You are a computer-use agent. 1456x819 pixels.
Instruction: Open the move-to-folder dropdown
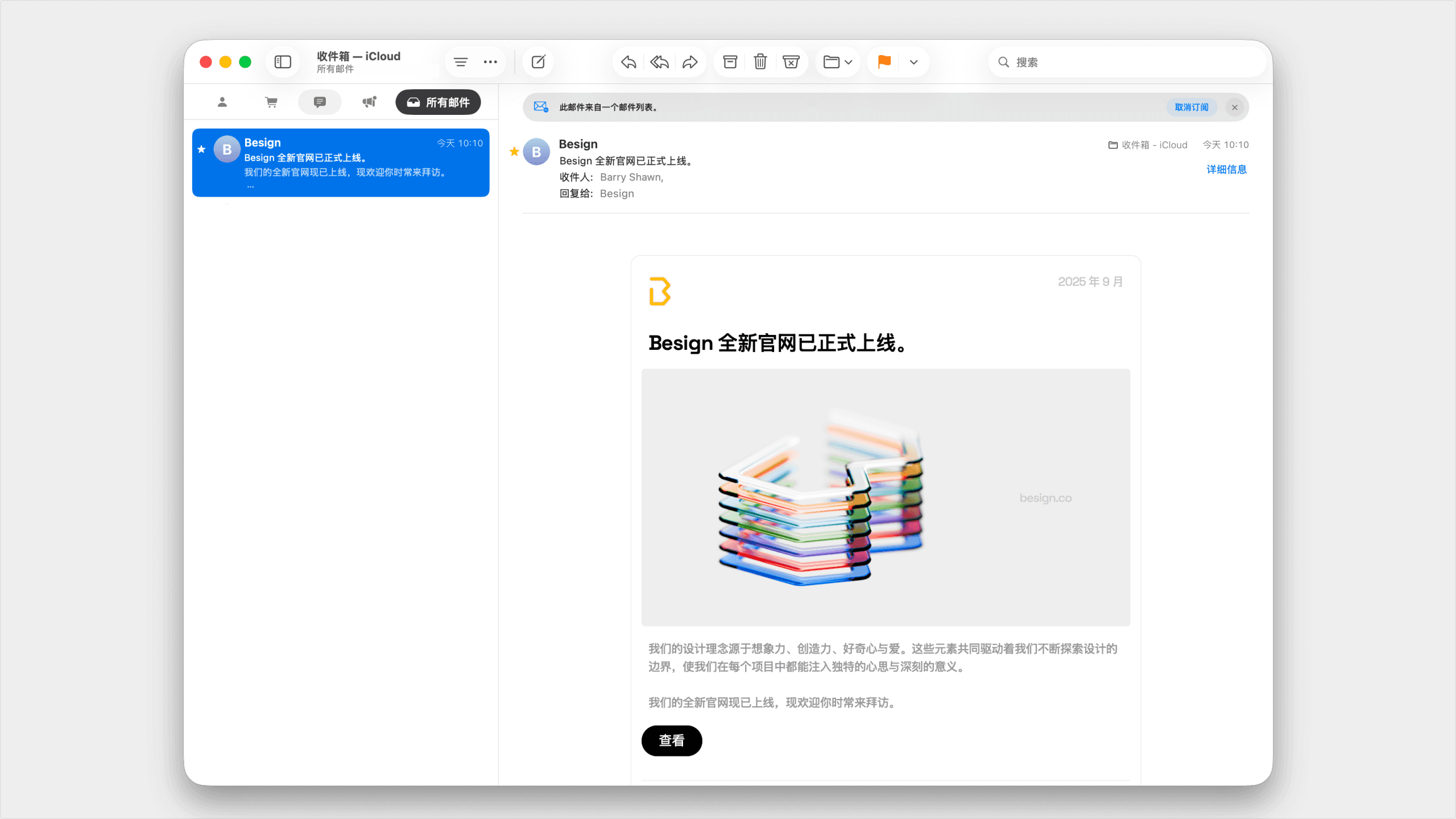pos(837,62)
